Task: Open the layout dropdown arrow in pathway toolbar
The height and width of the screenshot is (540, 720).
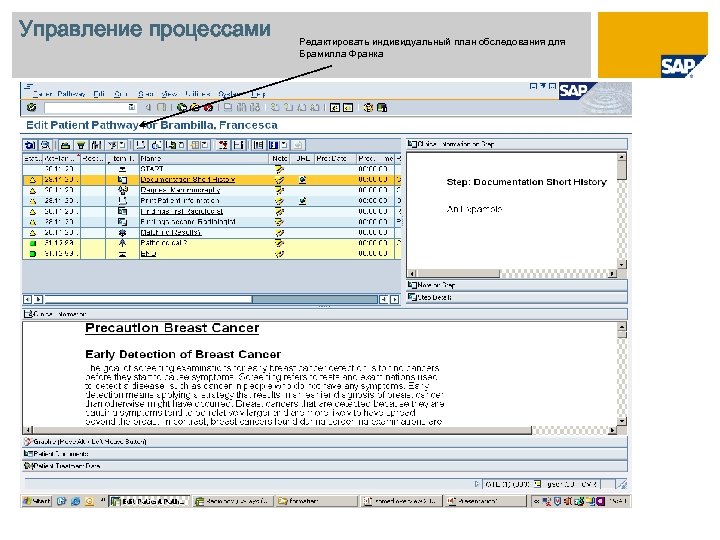Action: click(205, 145)
